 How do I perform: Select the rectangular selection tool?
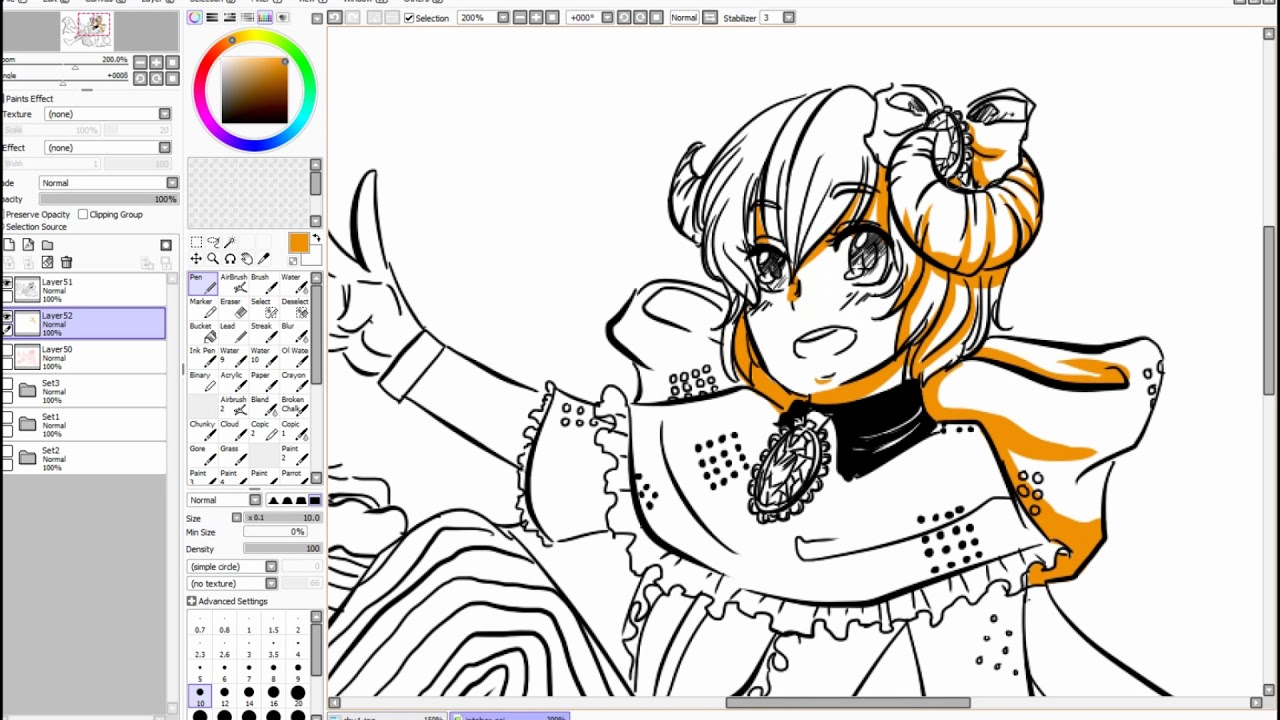pyautogui.click(x=196, y=242)
